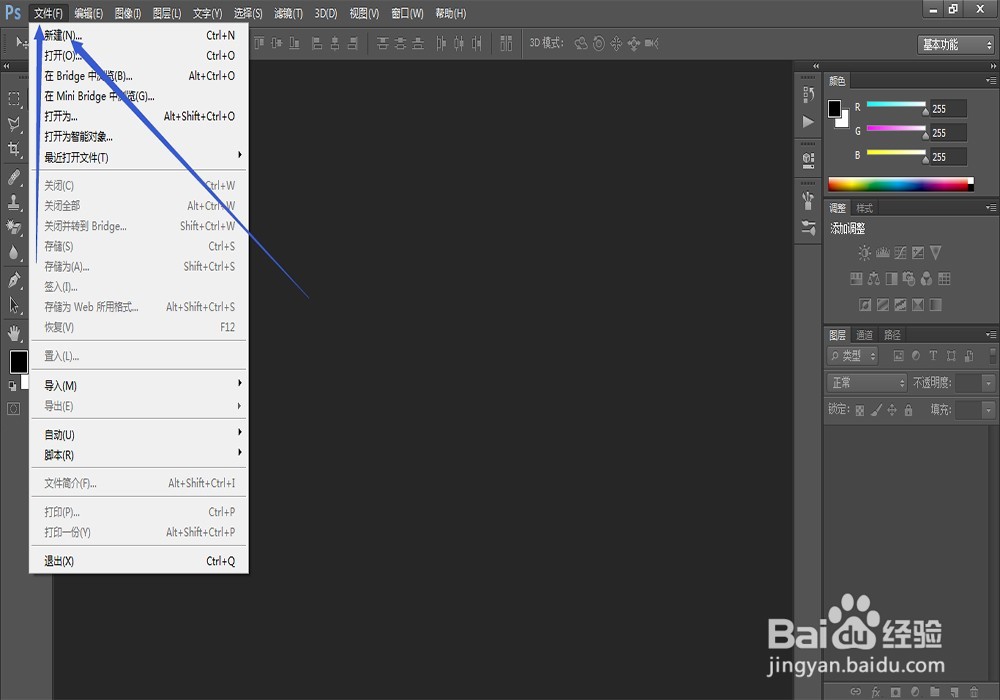
Task: Open the History panel icon
Action: pos(808,94)
